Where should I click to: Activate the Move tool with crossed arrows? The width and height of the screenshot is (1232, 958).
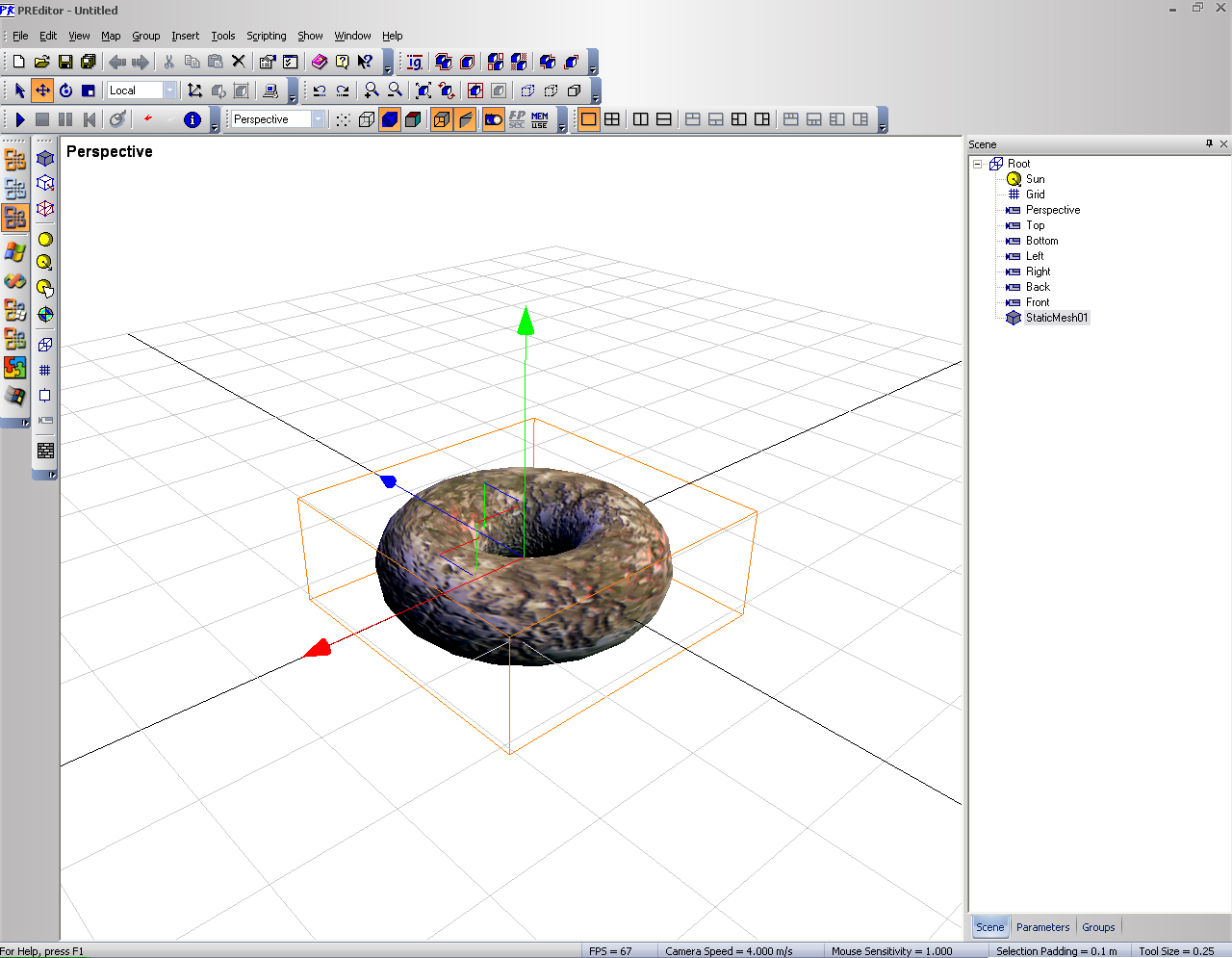[x=42, y=91]
